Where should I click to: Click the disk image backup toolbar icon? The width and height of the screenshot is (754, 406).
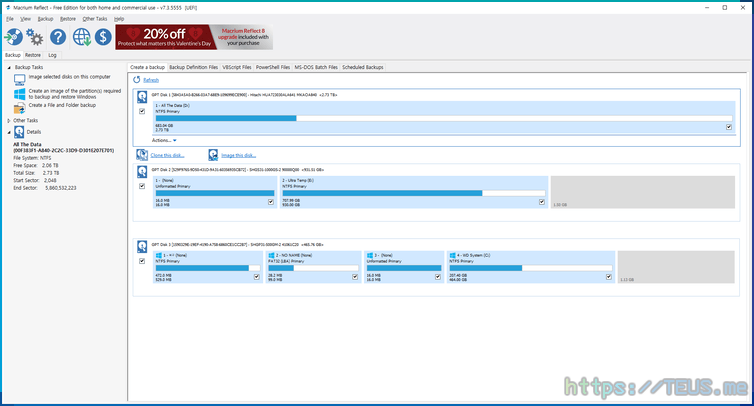tap(13, 37)
